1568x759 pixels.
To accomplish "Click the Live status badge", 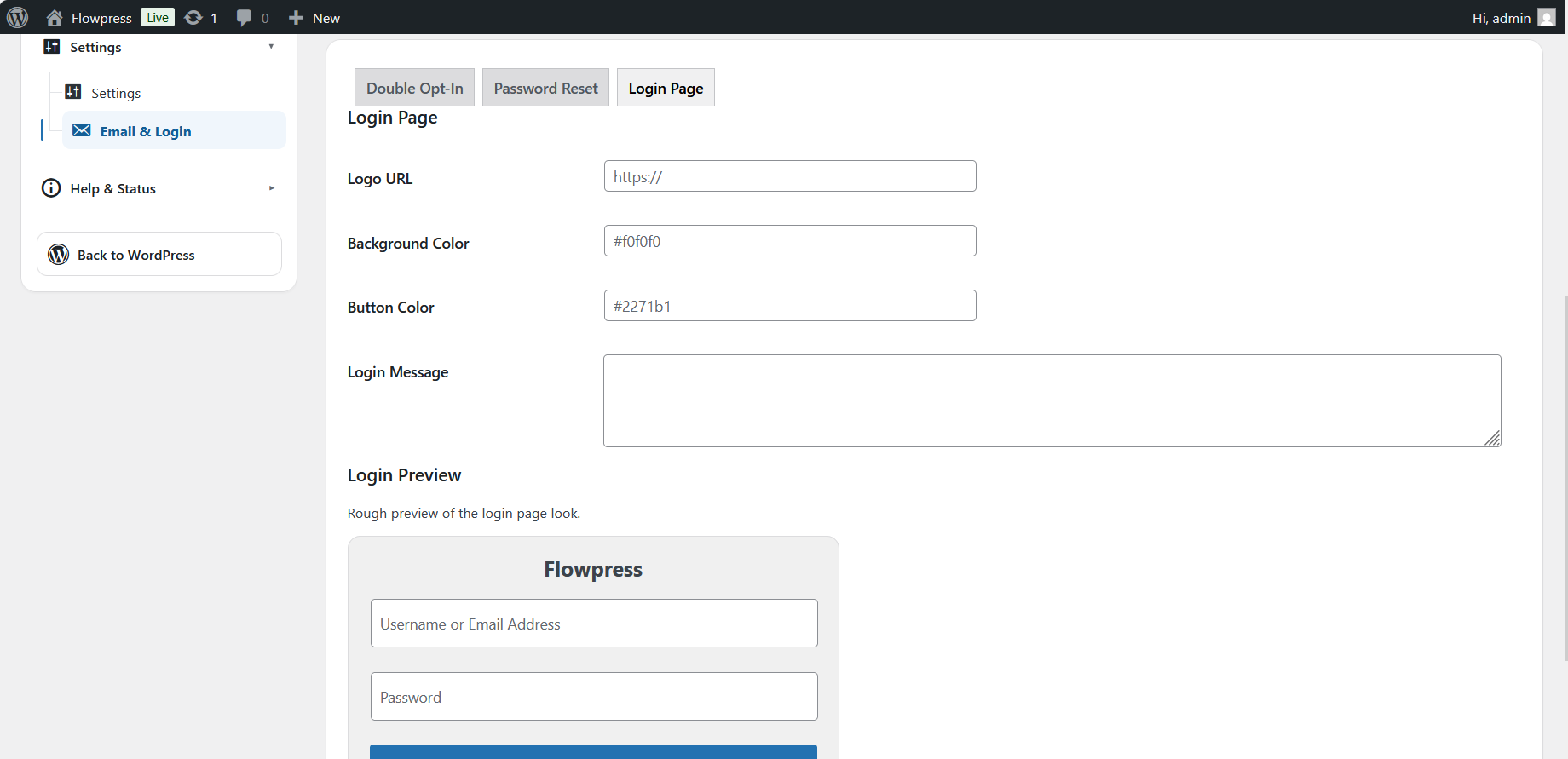I will coord(158,18).
